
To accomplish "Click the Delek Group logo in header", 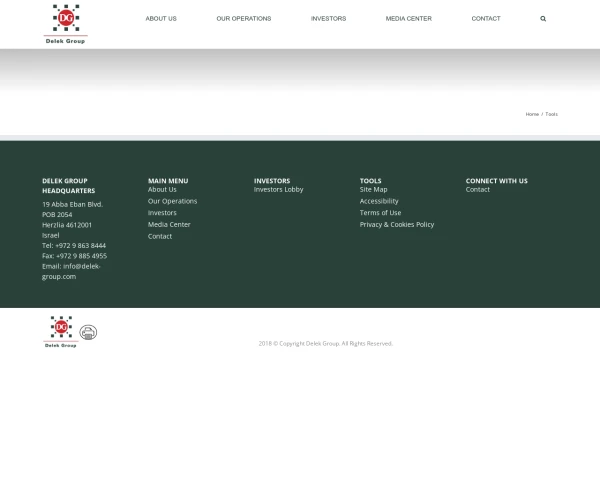I will point(66,24).
